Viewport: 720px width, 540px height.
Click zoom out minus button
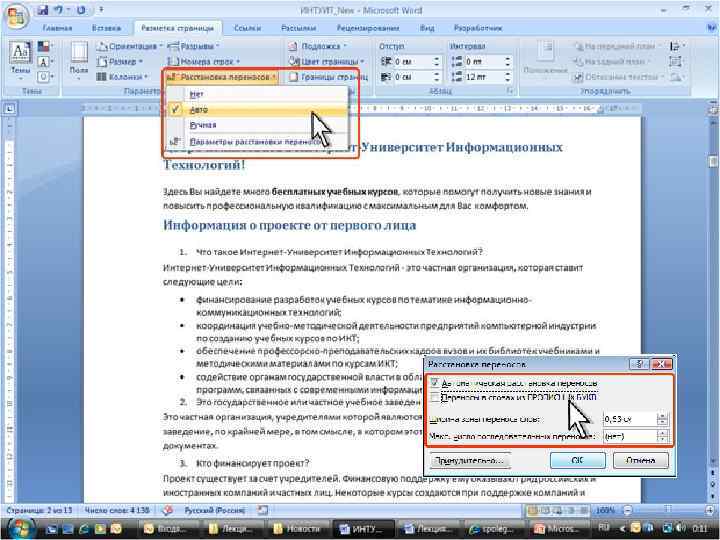click(628, 510)
